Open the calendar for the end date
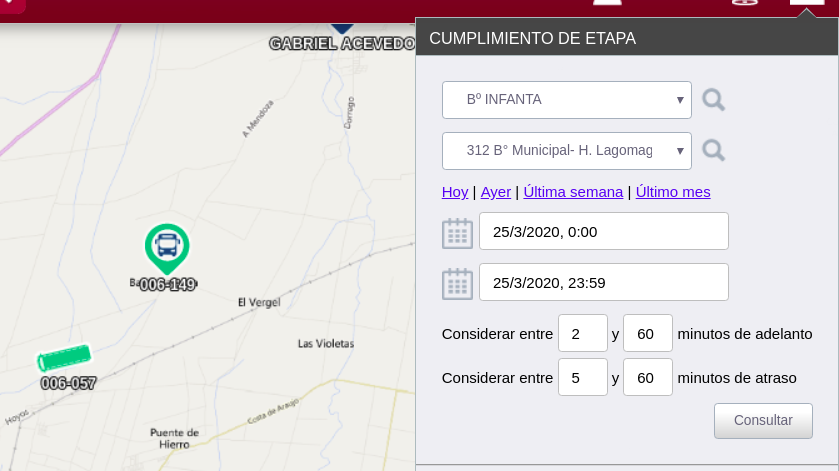 pos(457,283)
